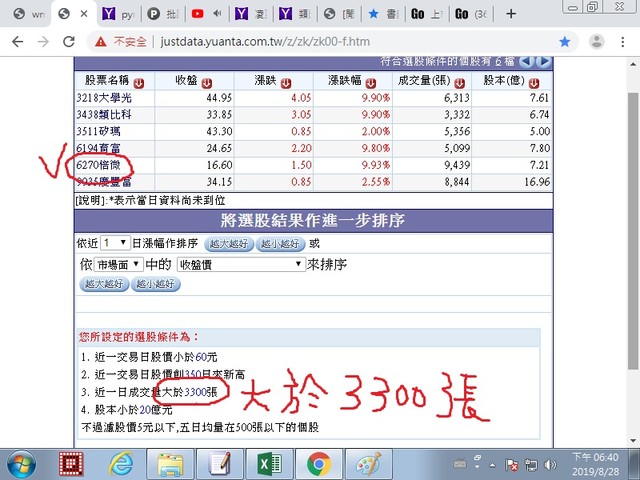Open Excel from the taskbar
Screen dimensions: 640x480
[x=269, y=463]
